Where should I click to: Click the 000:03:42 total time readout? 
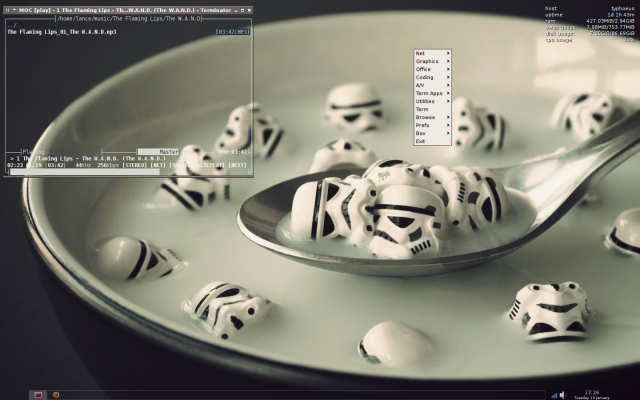click(233, 152)
